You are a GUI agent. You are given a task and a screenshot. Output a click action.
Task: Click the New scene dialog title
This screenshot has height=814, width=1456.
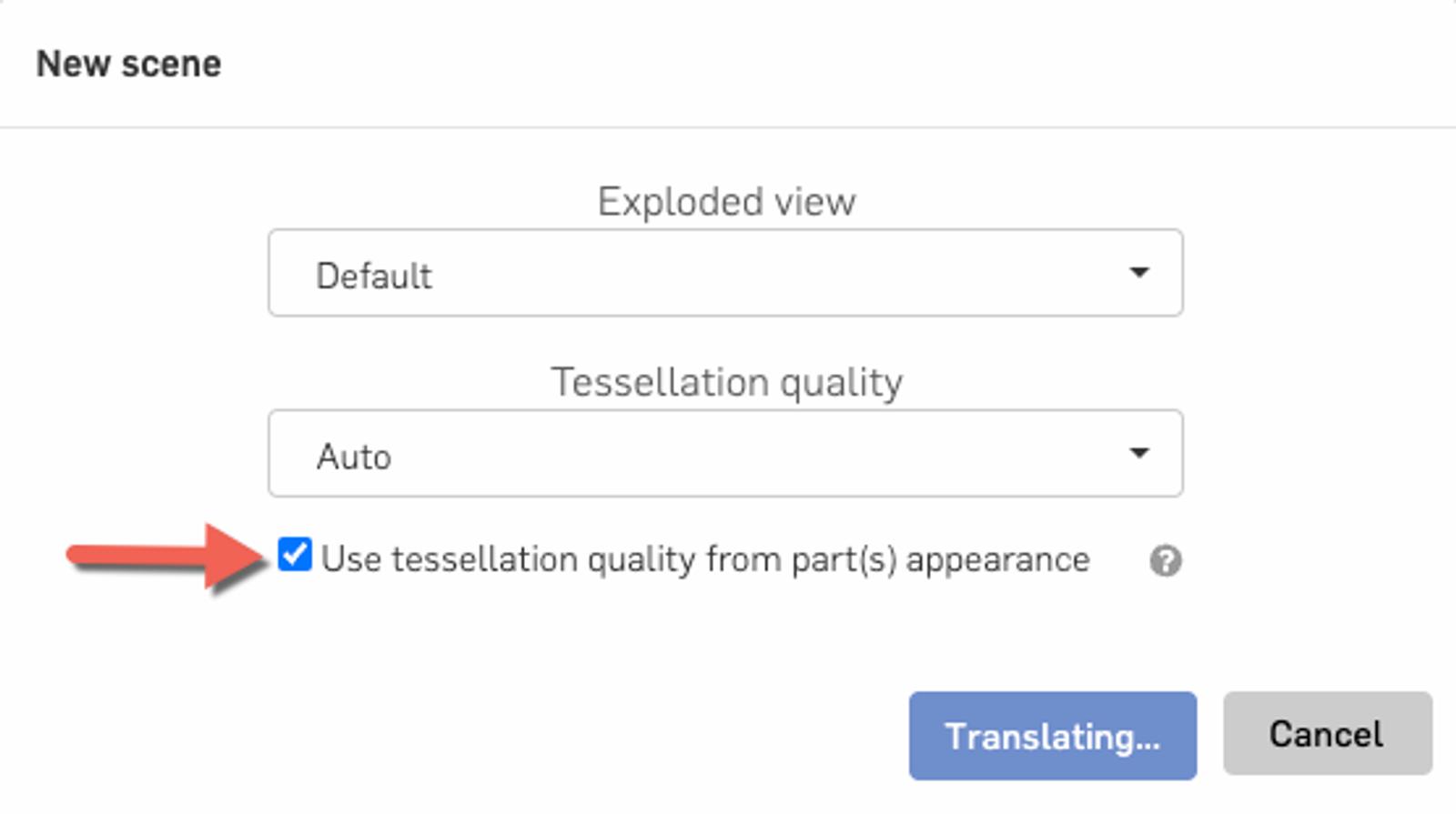128,64
